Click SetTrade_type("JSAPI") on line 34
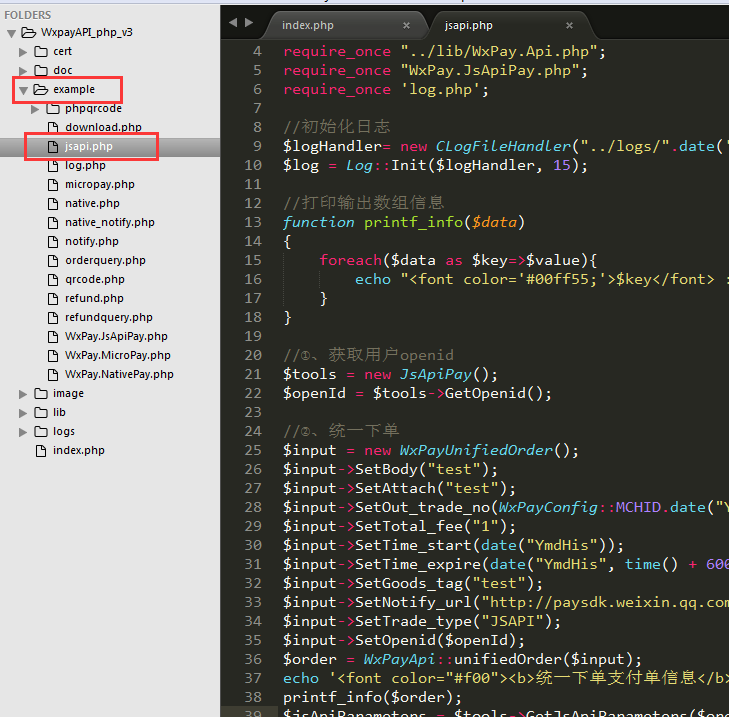This screenshot has width=729, height=717. tap(453, 621)
